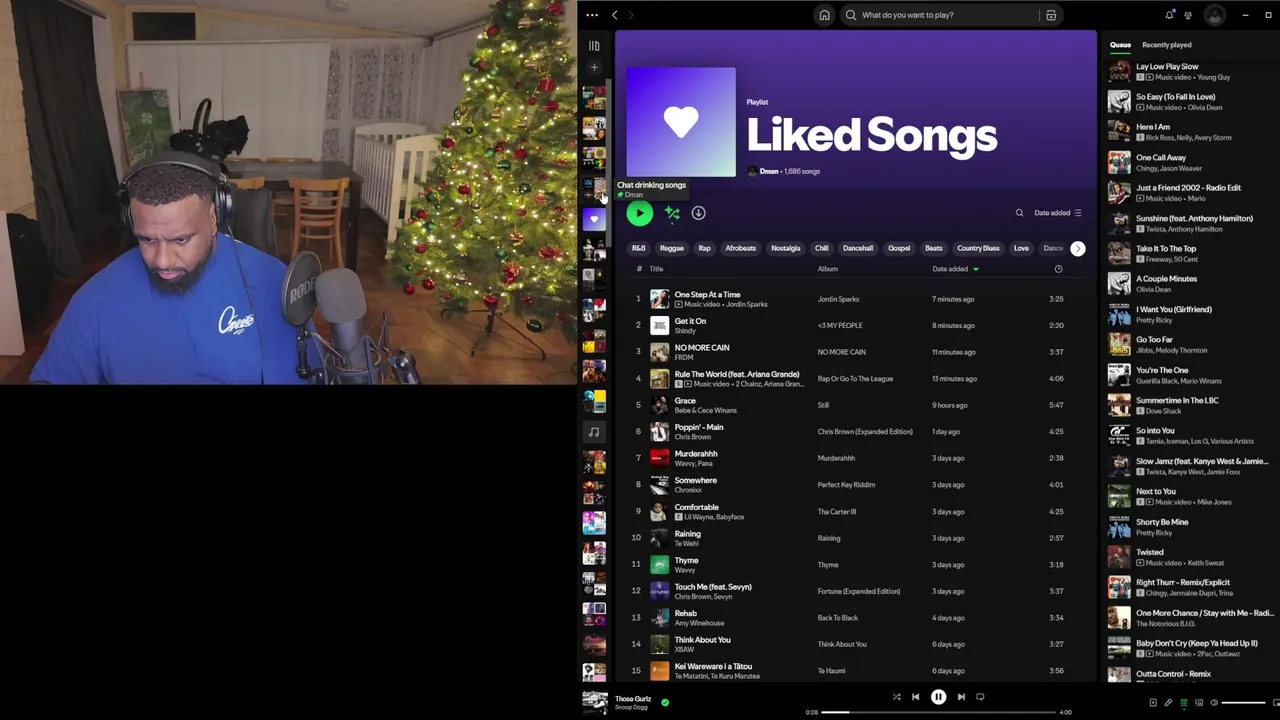Click the Liked Songs heart cover art
Viewport: 1280px width, 720px height.
[681, 122]
